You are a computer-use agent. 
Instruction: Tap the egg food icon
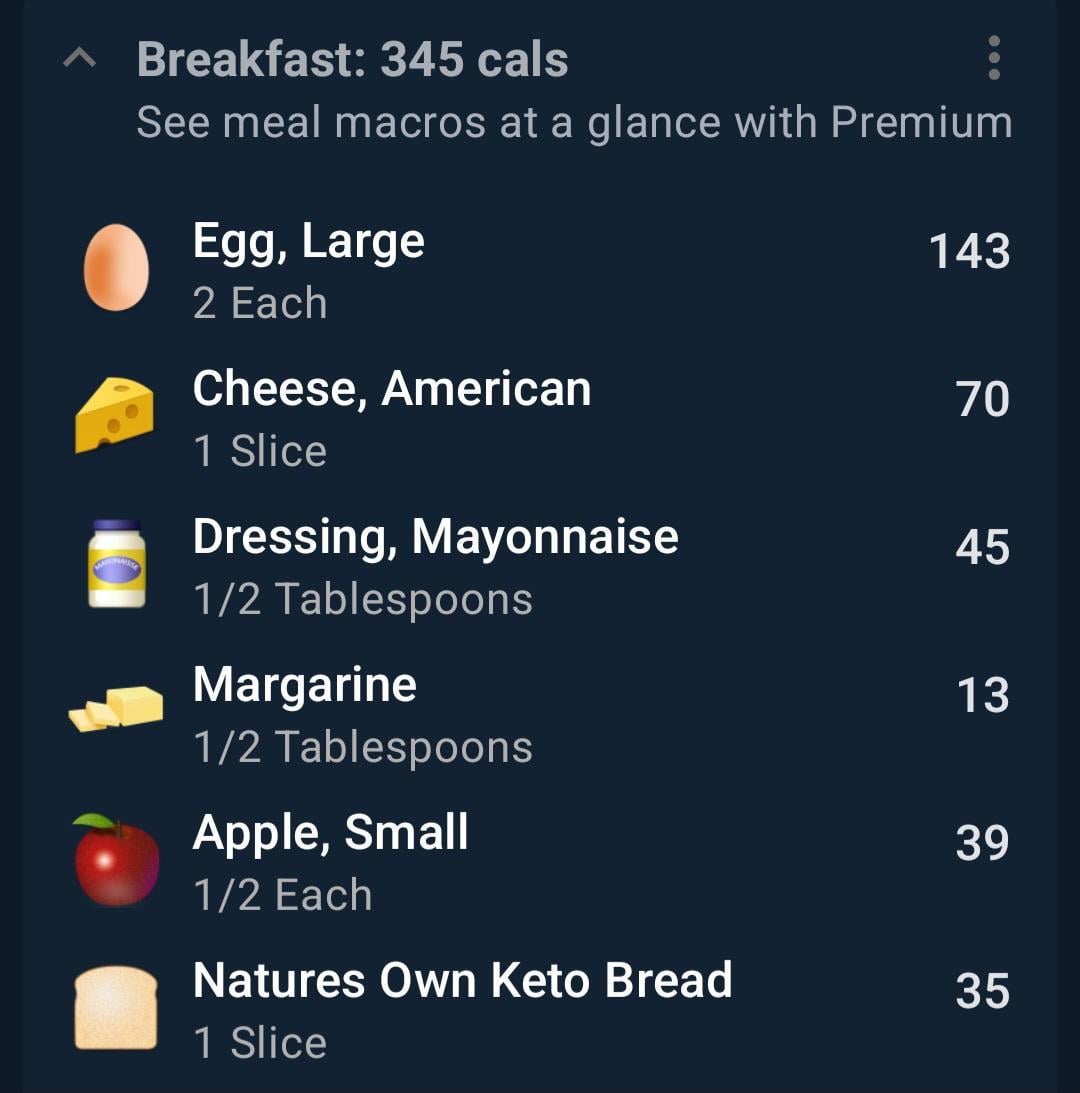pyautogui.click(x=116, y=268)
